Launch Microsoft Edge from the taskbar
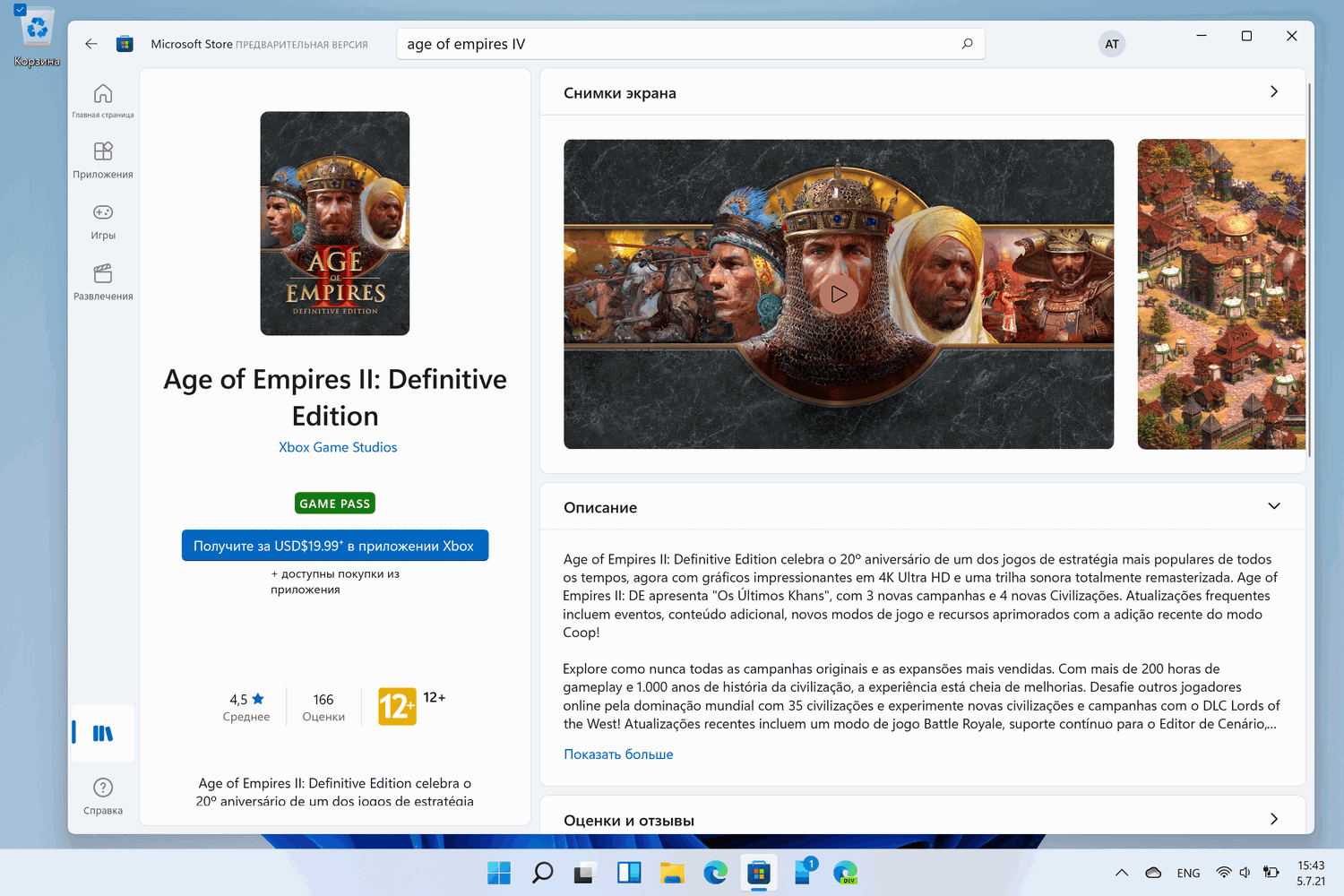This screenshot has width=1344, height=896. pos(715,873)
